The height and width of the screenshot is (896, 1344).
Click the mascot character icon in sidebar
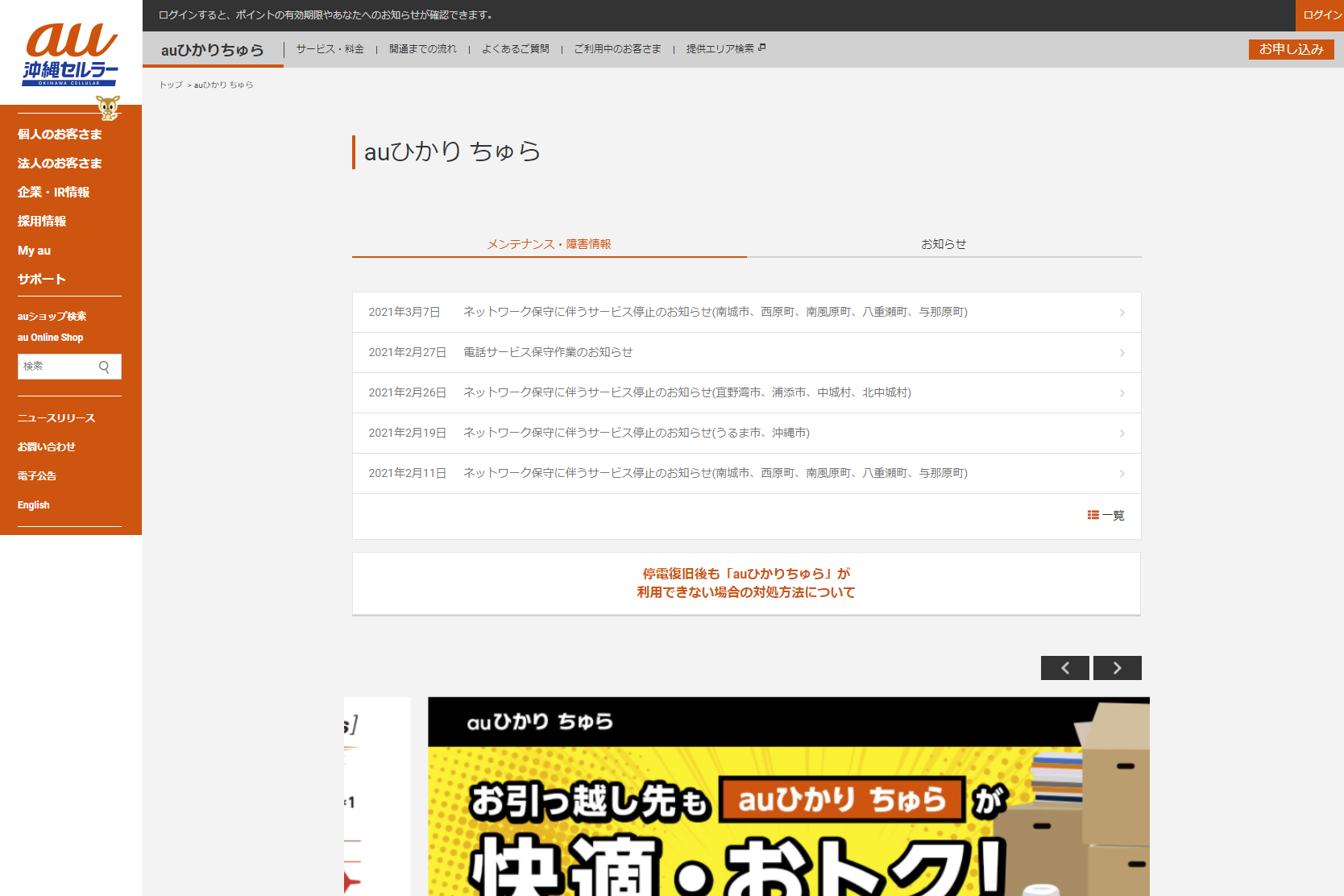point(108,107)
